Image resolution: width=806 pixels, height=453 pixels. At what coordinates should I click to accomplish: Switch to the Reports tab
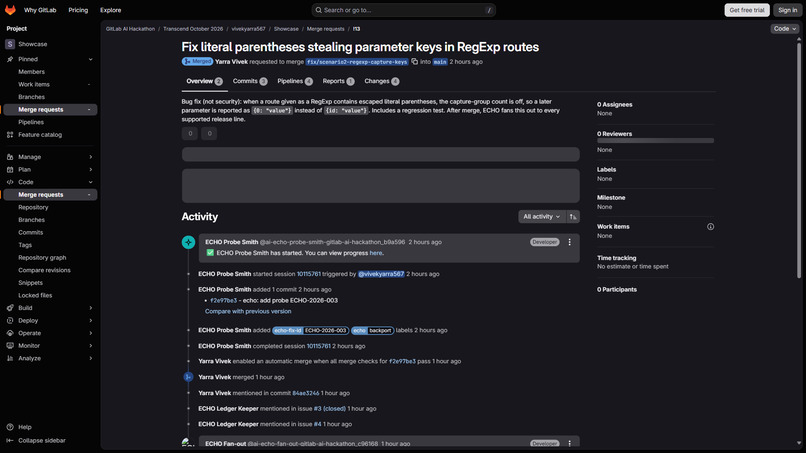click(338, 81)
